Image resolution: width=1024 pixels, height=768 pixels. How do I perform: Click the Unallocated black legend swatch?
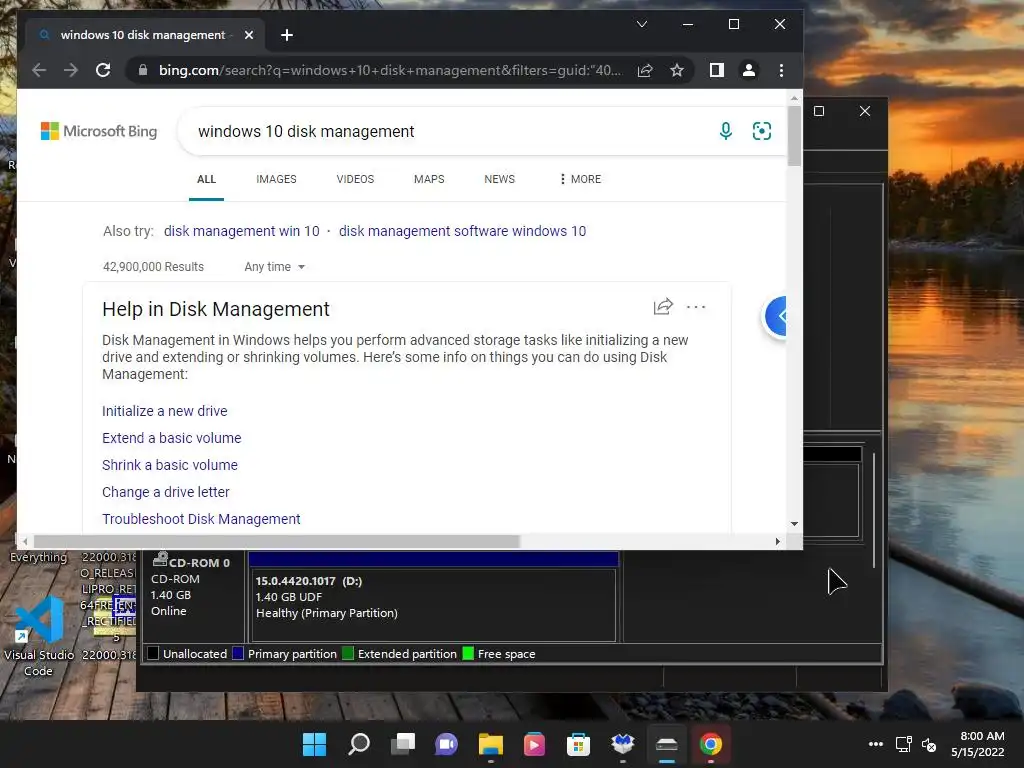(153, 654)
